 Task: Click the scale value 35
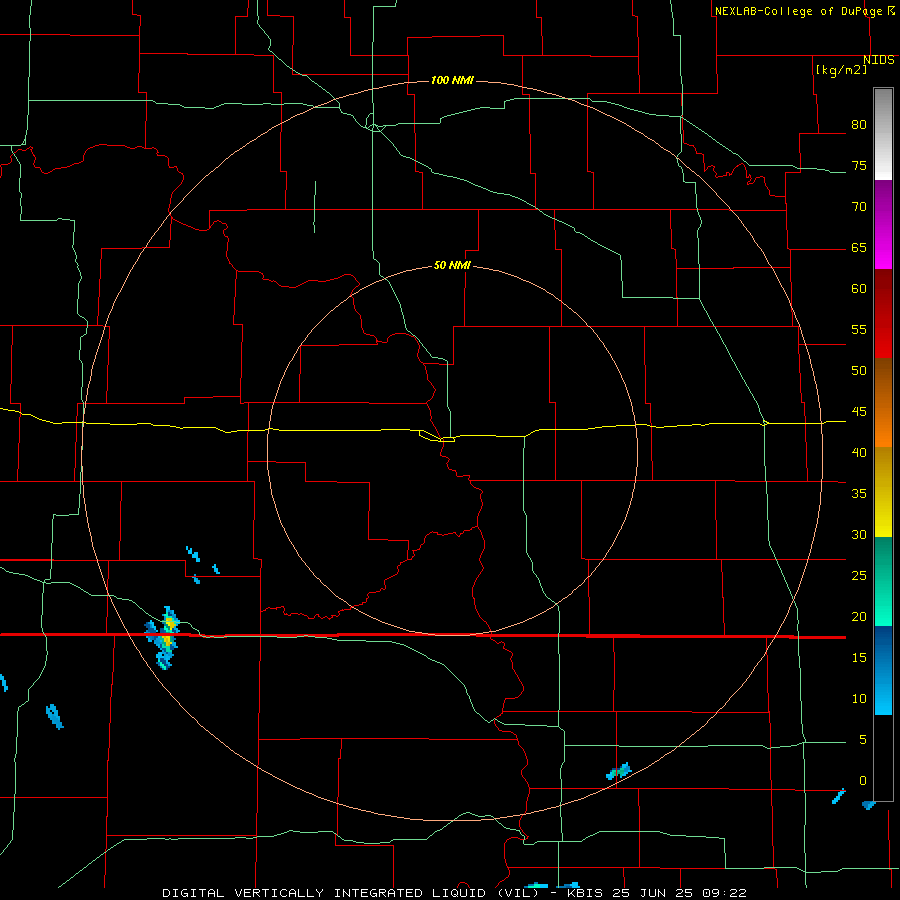point(859,494)
